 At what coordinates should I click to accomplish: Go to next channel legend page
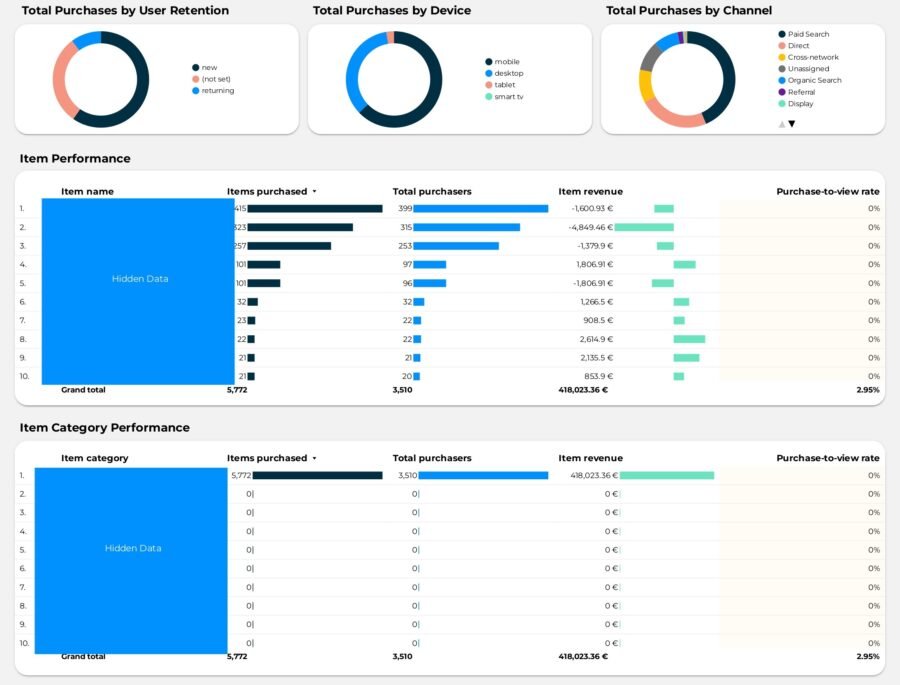click(x=792, y=124)
